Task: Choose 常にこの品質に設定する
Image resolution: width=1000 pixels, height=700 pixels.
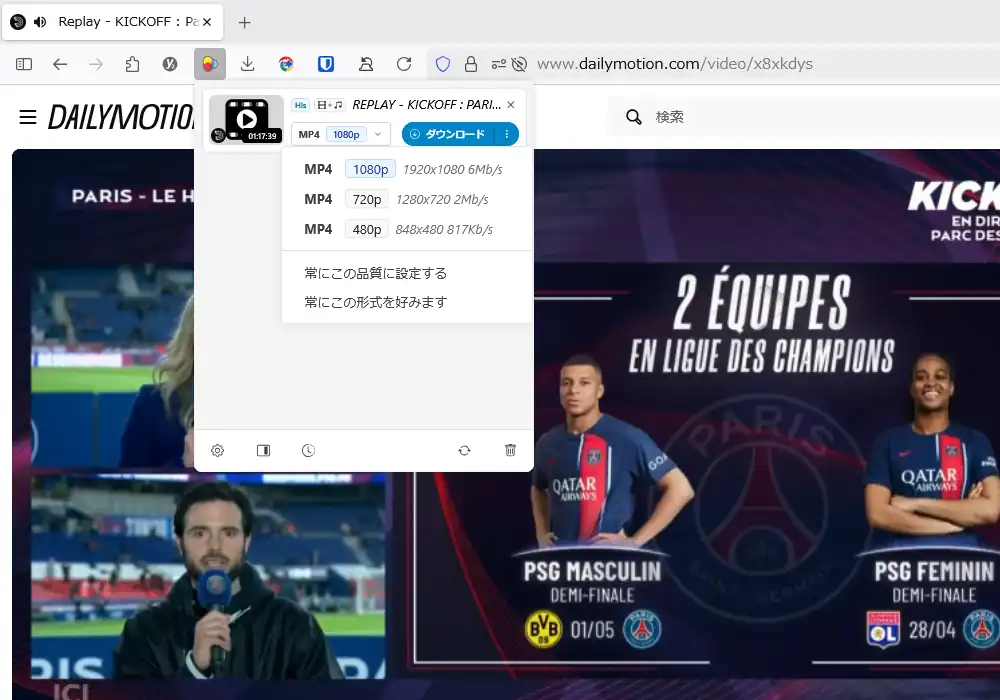Action: [x=376, y=273]
